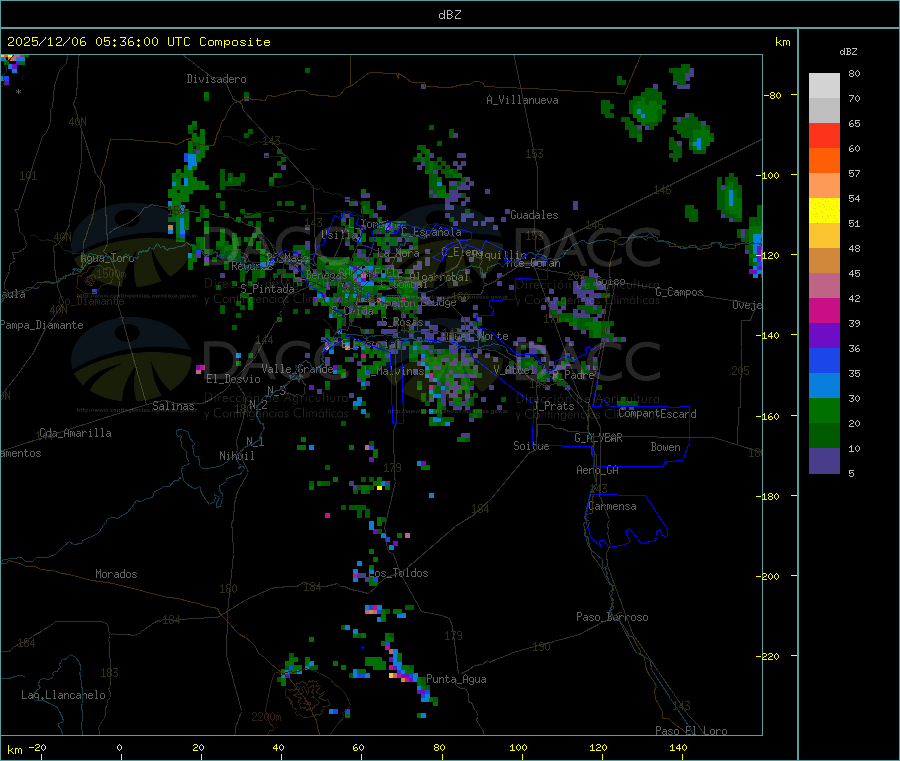Screen dimensions: 900x761
Task: Click the -80 tick on right axis
Action: click(773, 96)
